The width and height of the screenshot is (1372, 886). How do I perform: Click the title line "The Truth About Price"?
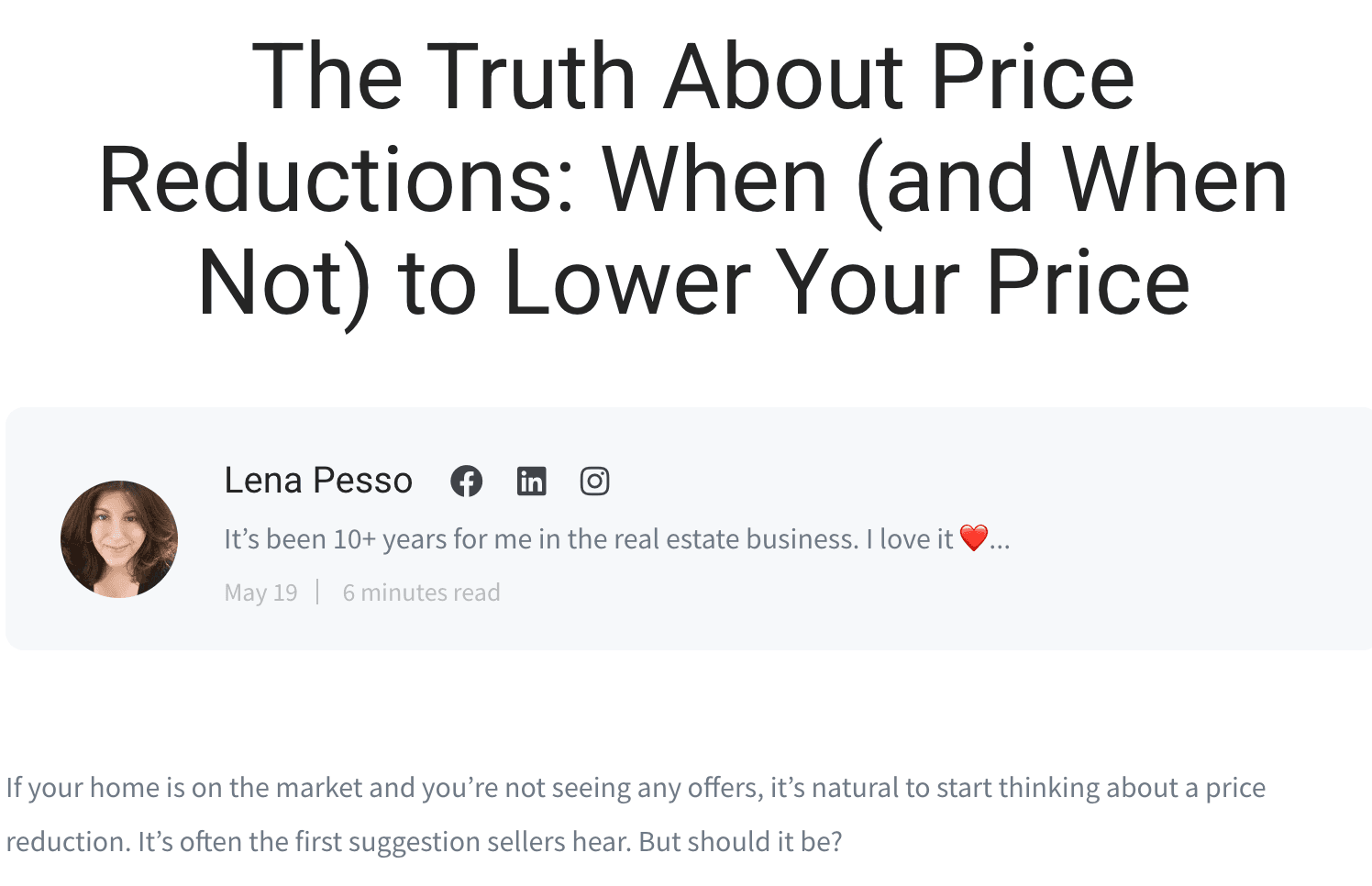click(x=692, y=77)
